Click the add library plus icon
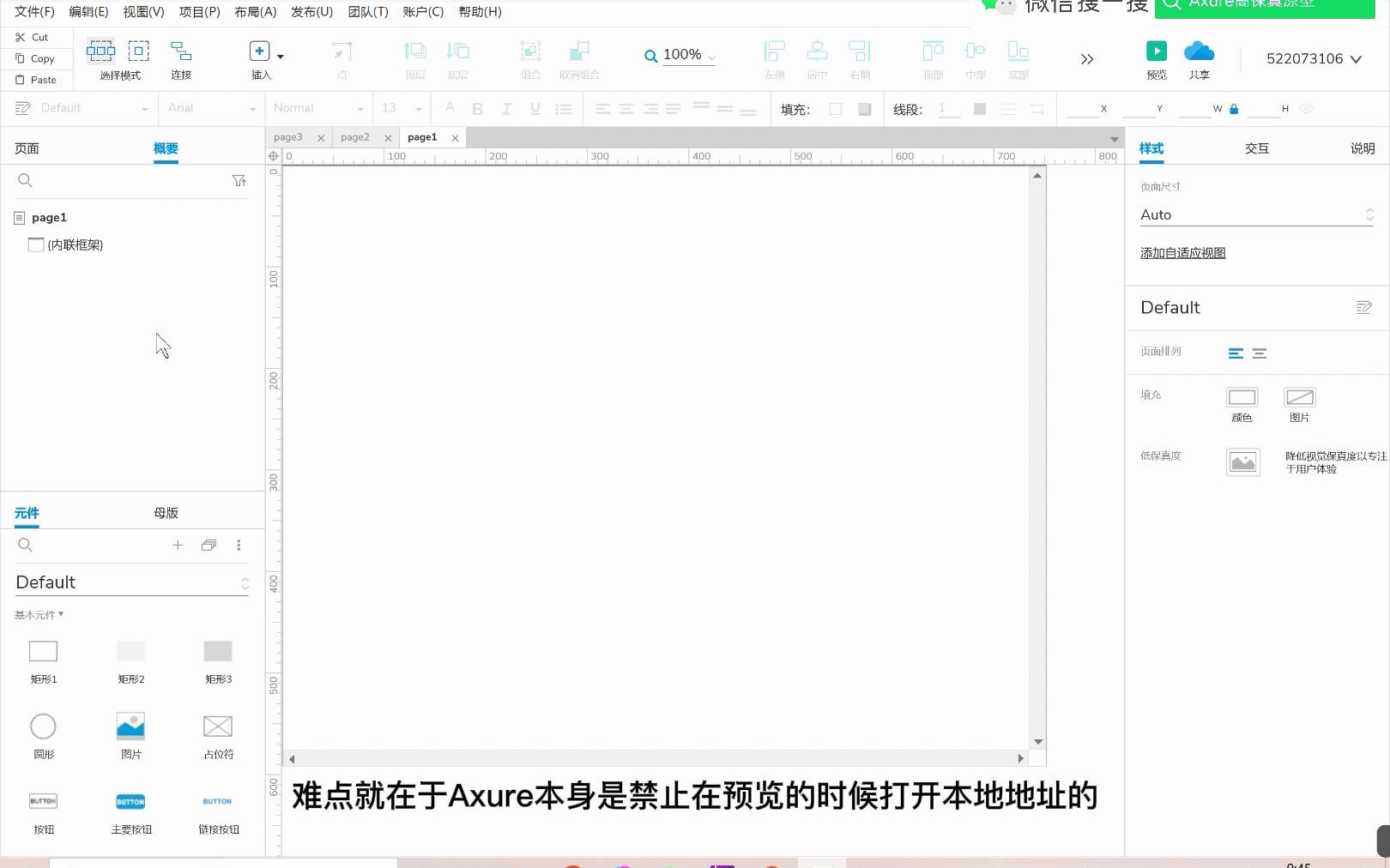Image resolution: width=1390 pixels, height=868 pixels. point(178,545)
